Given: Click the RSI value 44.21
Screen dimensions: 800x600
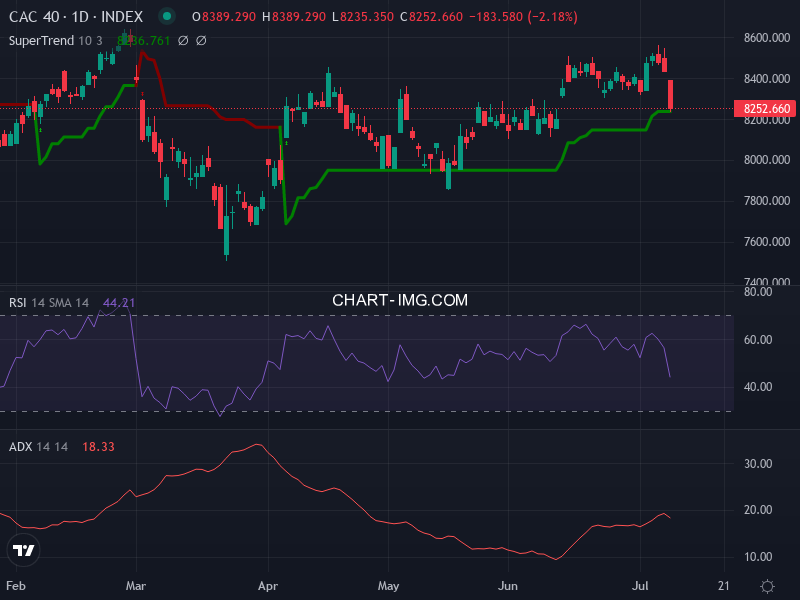Looking at the screenshot, I should 119,303.
